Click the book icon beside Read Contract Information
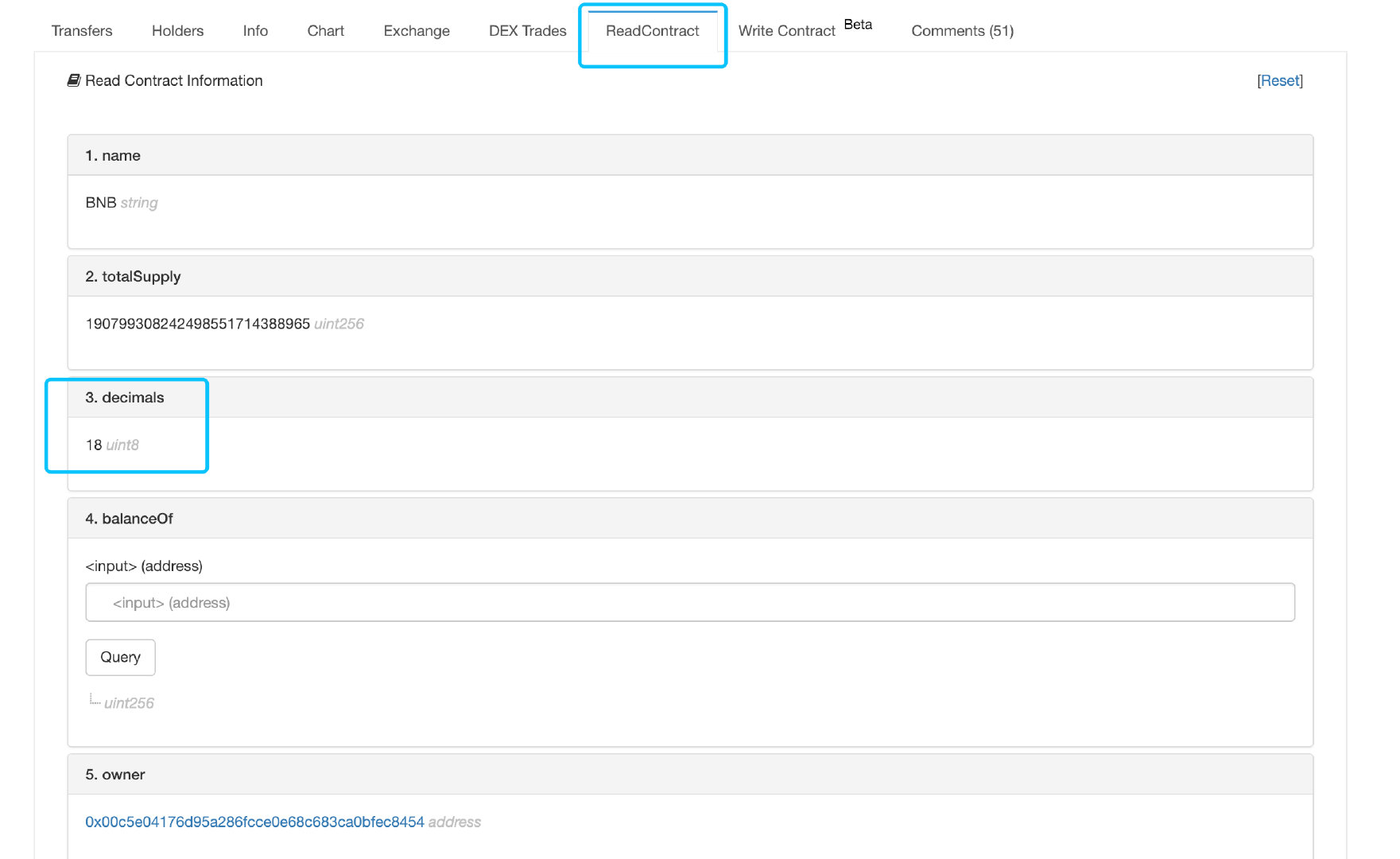The image size is (1400, 859). click(x=74, y=80)
